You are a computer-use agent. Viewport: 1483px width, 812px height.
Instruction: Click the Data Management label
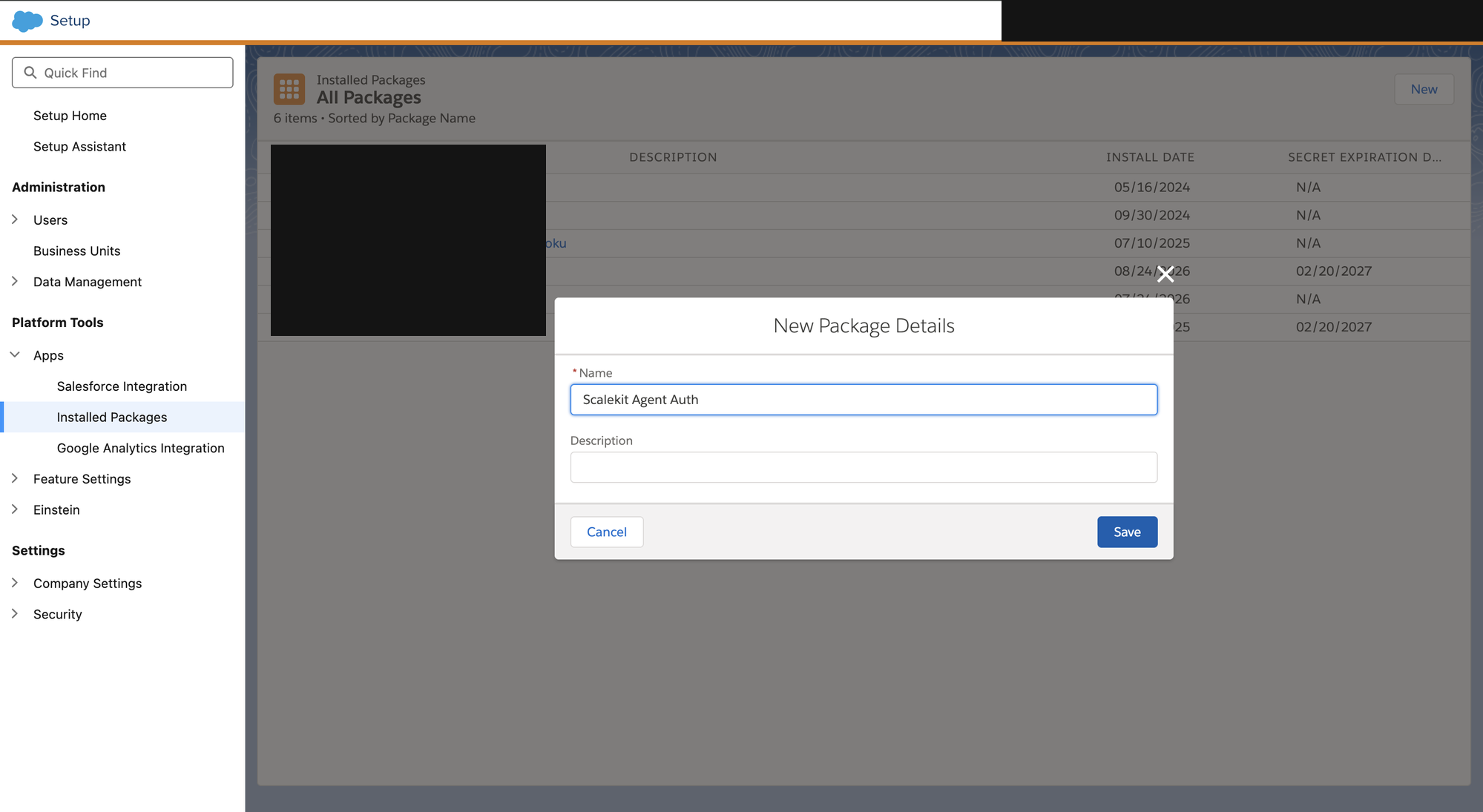tap(88, 282)
